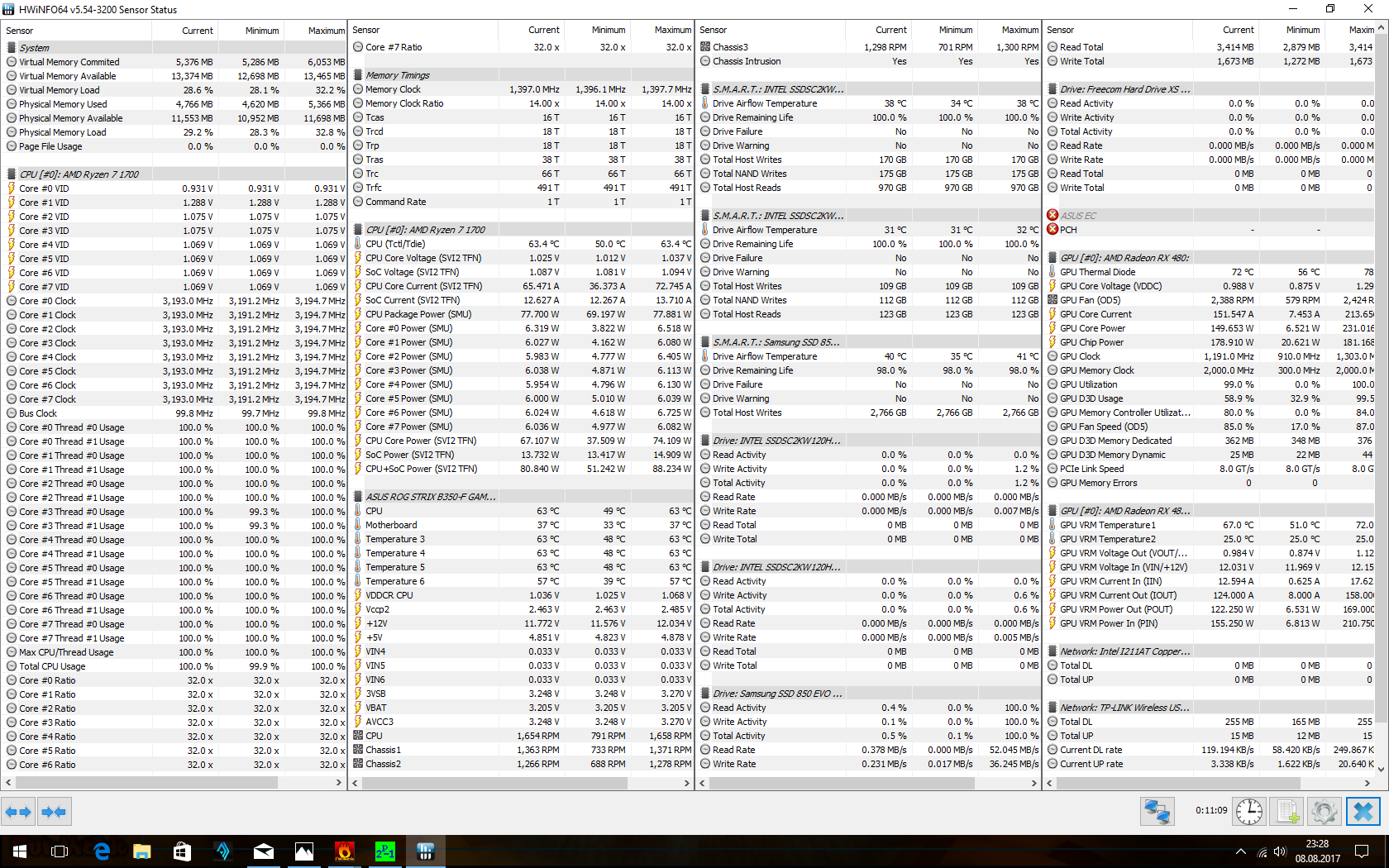Start logging with the log file icon
Screen dimensions: 1389x868
pyautogui.click(x=1287, y=811)
